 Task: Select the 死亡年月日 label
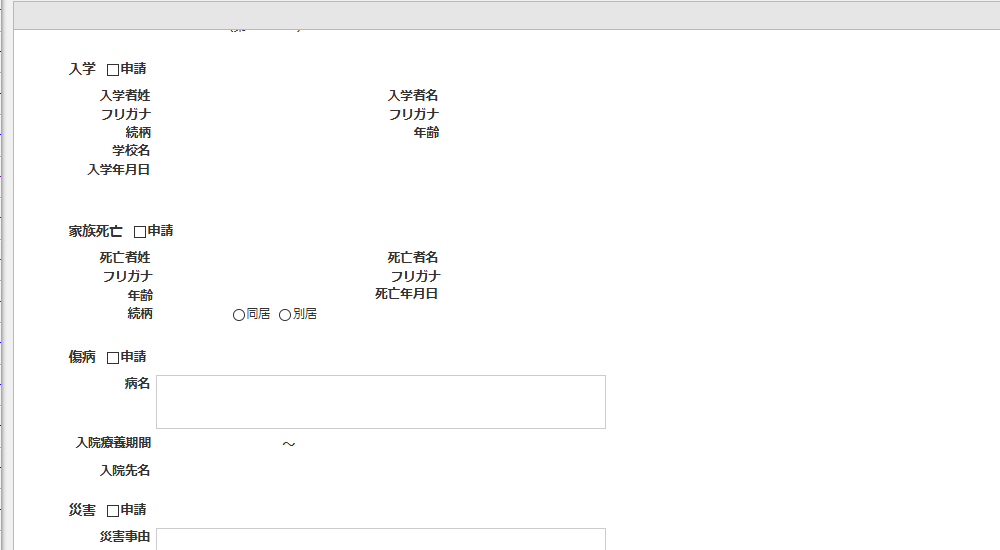tap(407, 294)
